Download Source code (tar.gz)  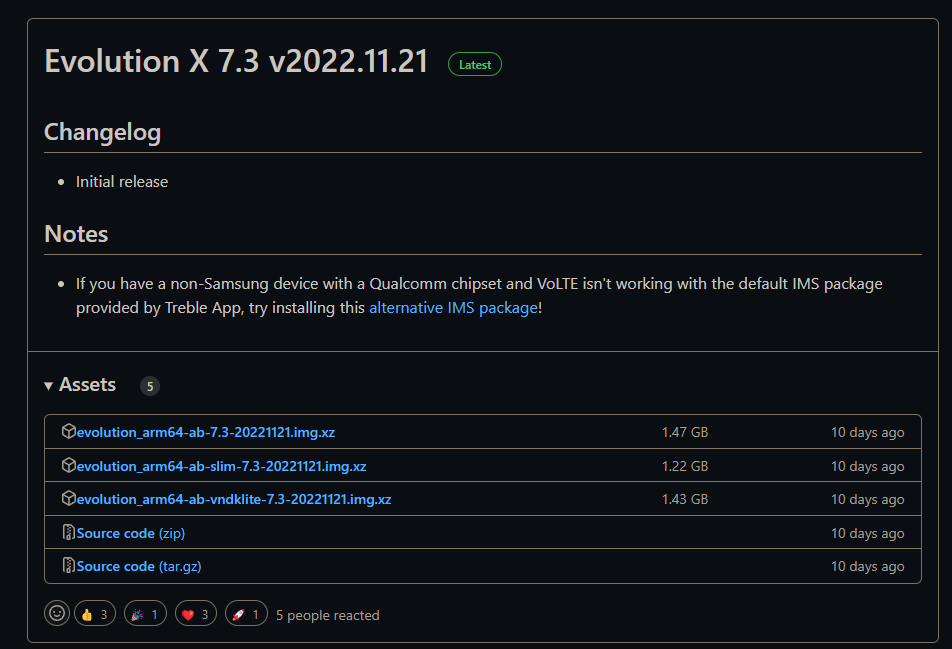click(x=139, y=566)
